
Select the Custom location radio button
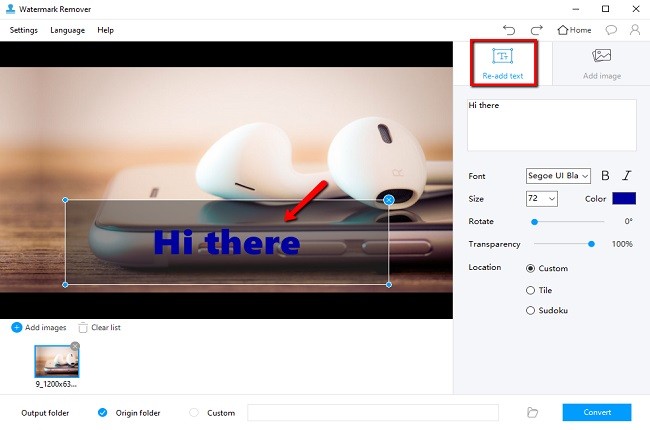[x=530, y=268]
